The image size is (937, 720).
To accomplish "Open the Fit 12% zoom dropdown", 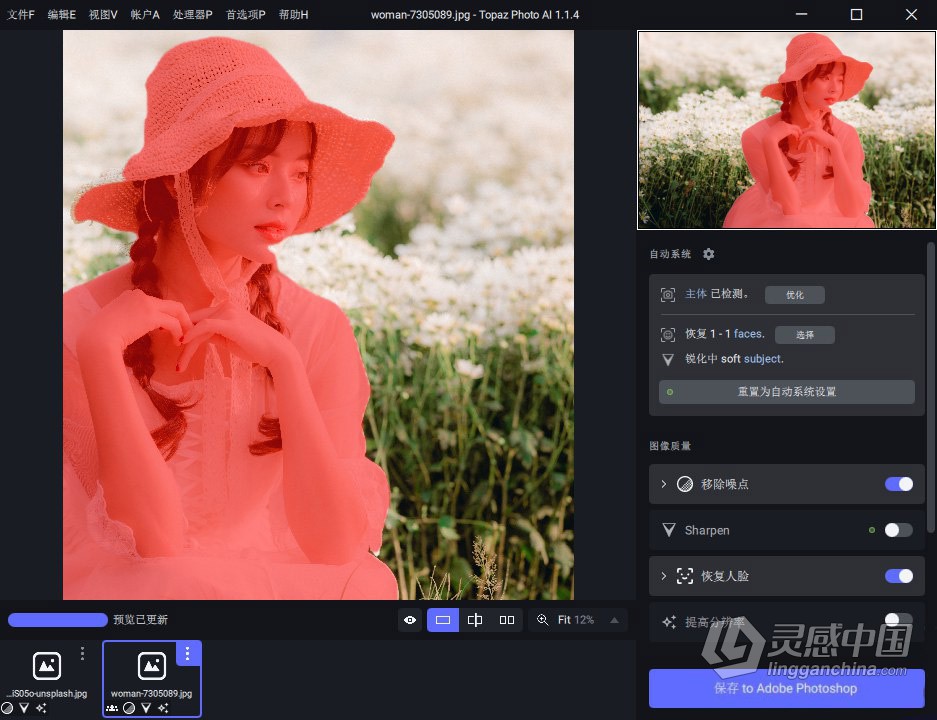I will coord(578,620).
